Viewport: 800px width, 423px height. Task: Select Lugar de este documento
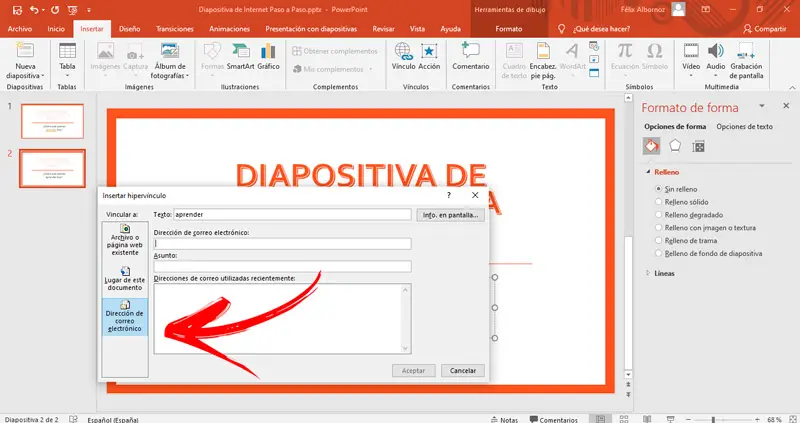(x=125, y=278)
